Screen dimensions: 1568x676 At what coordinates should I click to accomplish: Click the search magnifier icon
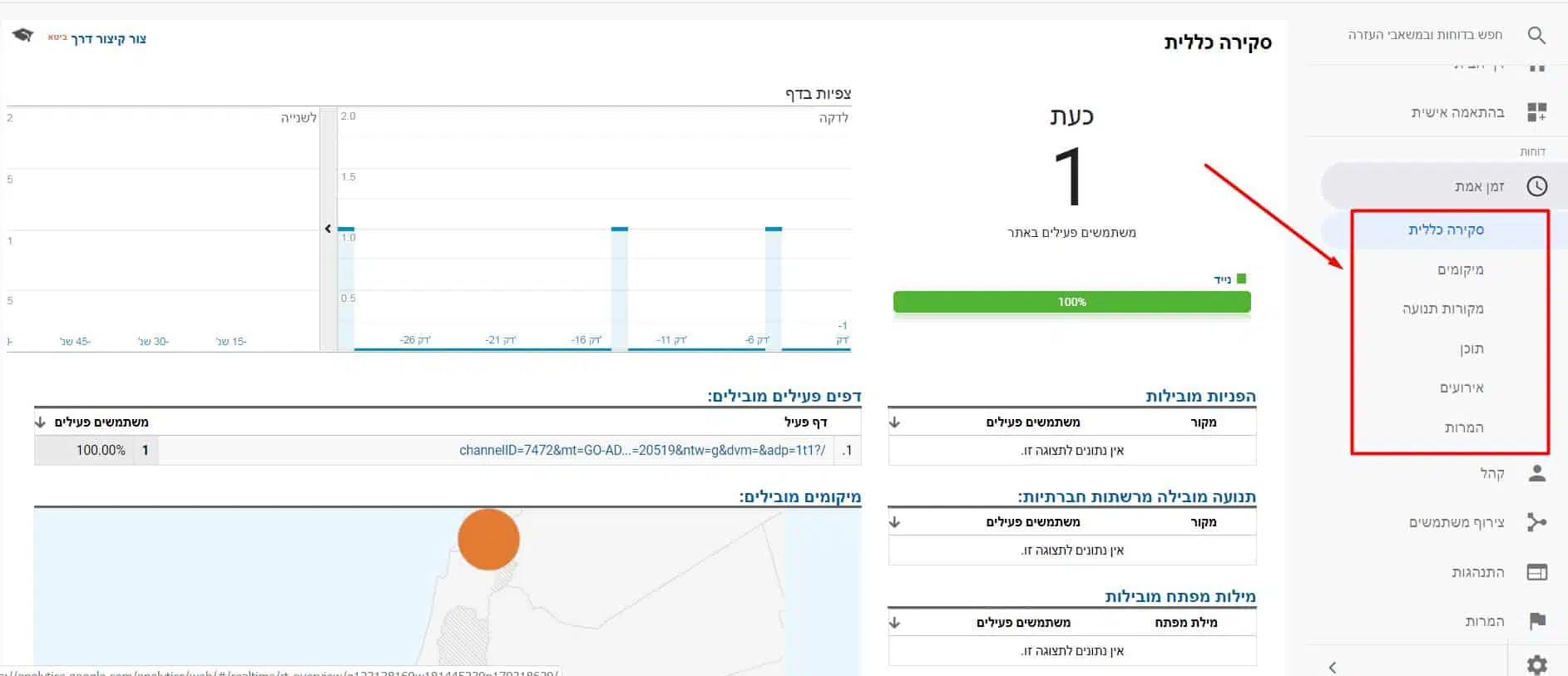(x=1536, y=35)
